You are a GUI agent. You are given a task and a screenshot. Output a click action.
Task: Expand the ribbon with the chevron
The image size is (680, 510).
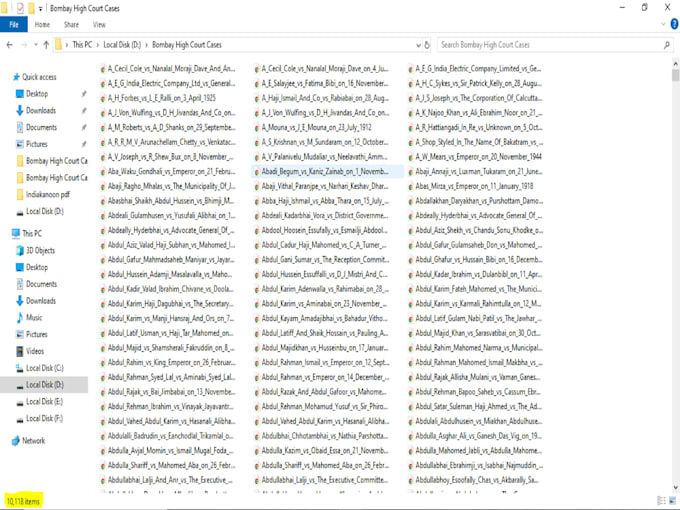point(663,24)
